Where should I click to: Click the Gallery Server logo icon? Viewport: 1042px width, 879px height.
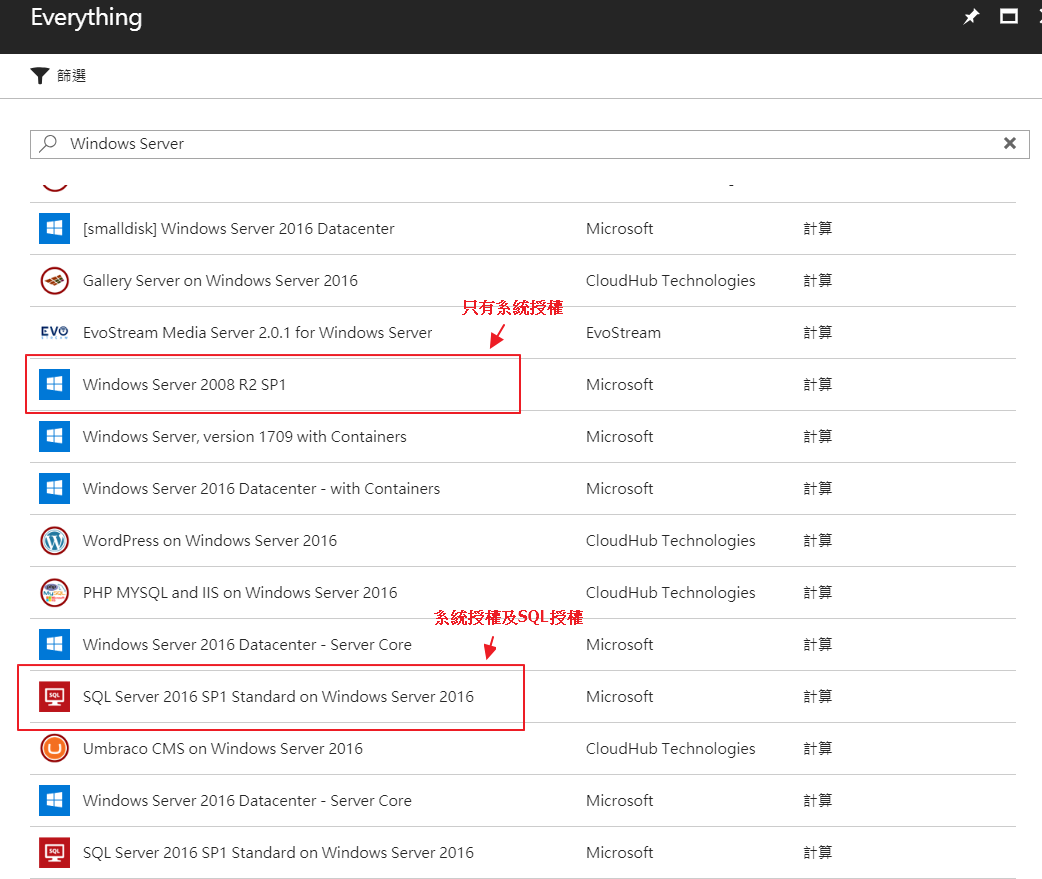pos(54,280)
